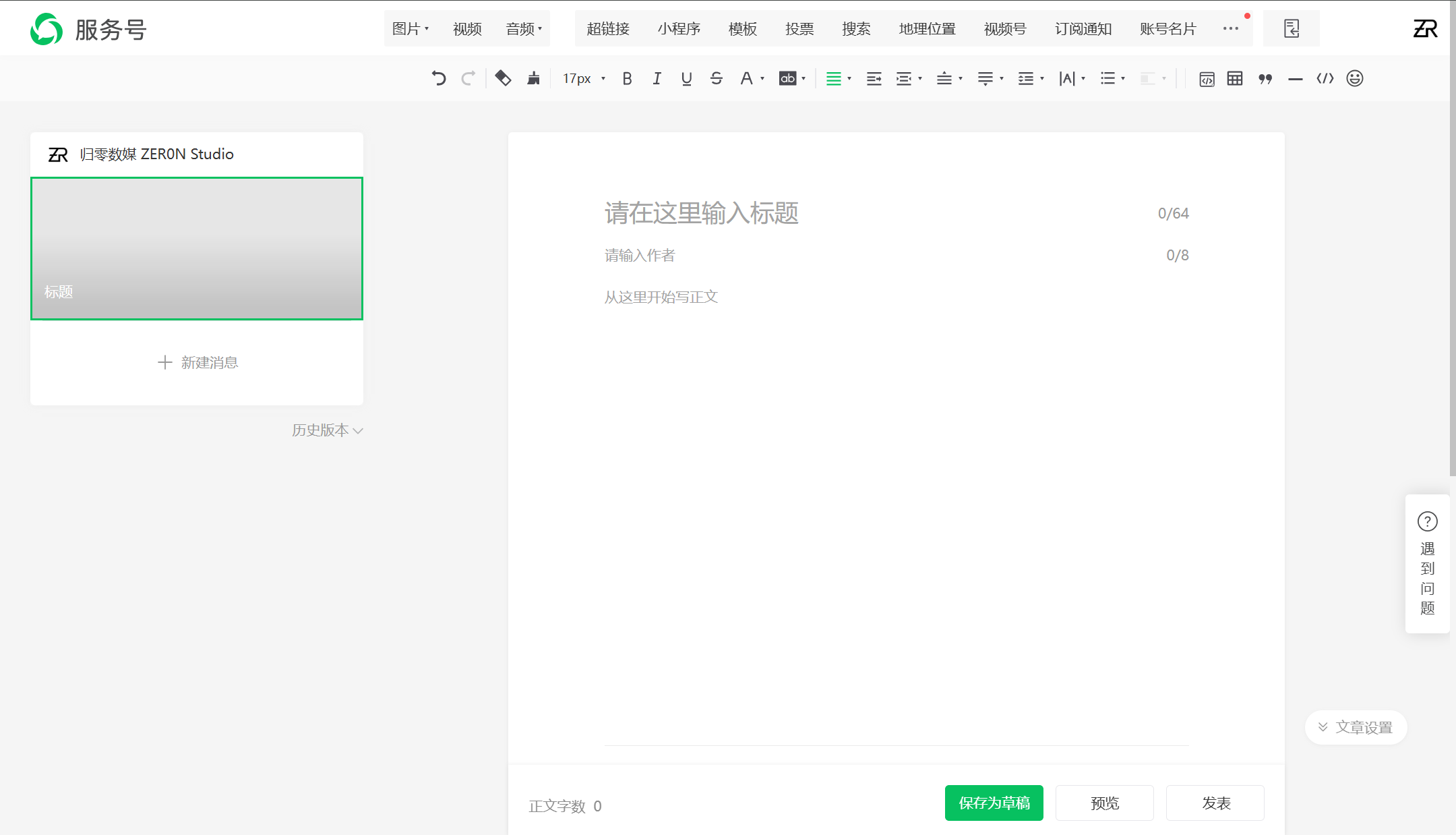Open the 图片 image dropdown menu
Image resolution: width=1456 pixels, height=835 pixels.
(411, 29)
